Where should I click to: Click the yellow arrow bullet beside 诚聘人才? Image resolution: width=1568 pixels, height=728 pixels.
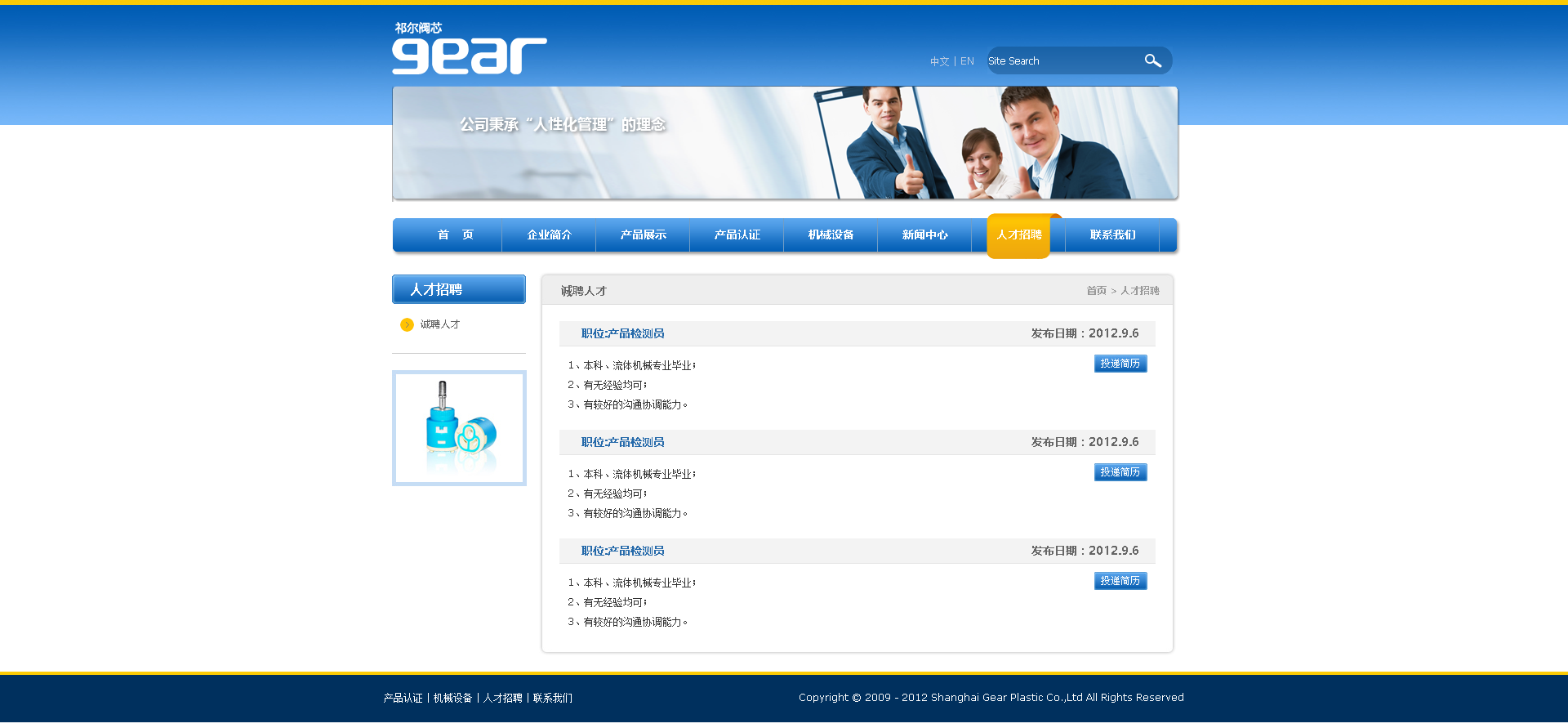(407, 325)
